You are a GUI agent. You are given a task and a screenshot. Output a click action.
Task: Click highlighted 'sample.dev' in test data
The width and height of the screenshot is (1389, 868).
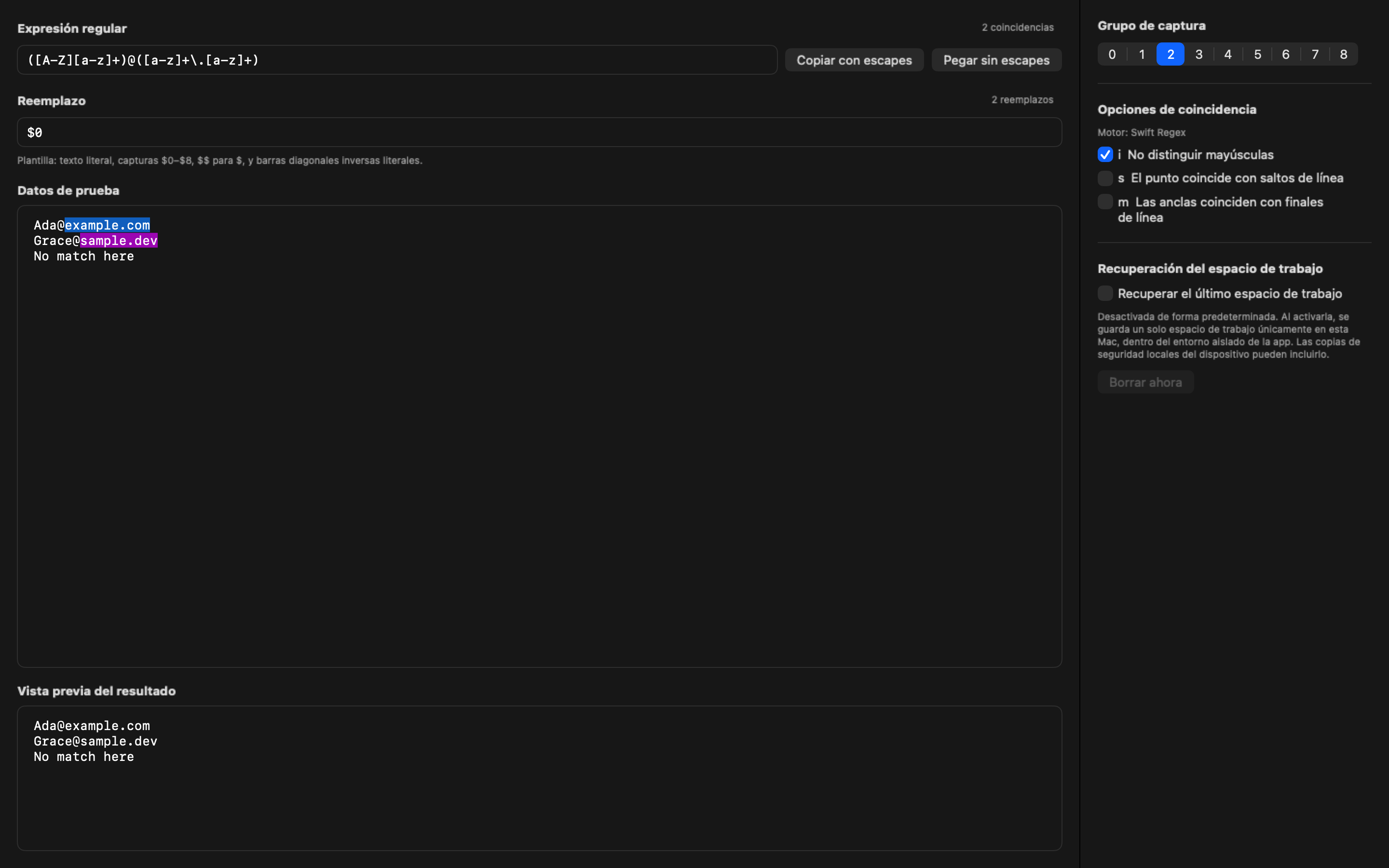pyautogui.click(x=119, y=241)
